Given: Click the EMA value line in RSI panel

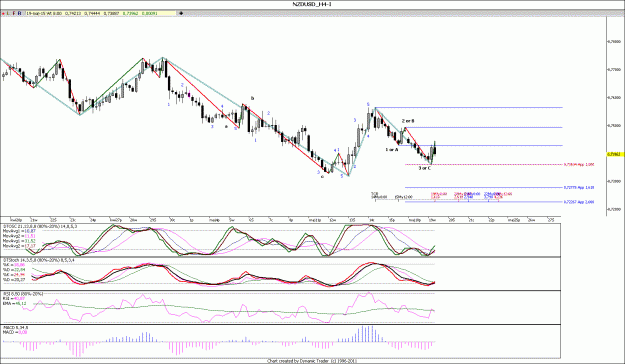Looking at the screenshot, I should coord(15,303).
